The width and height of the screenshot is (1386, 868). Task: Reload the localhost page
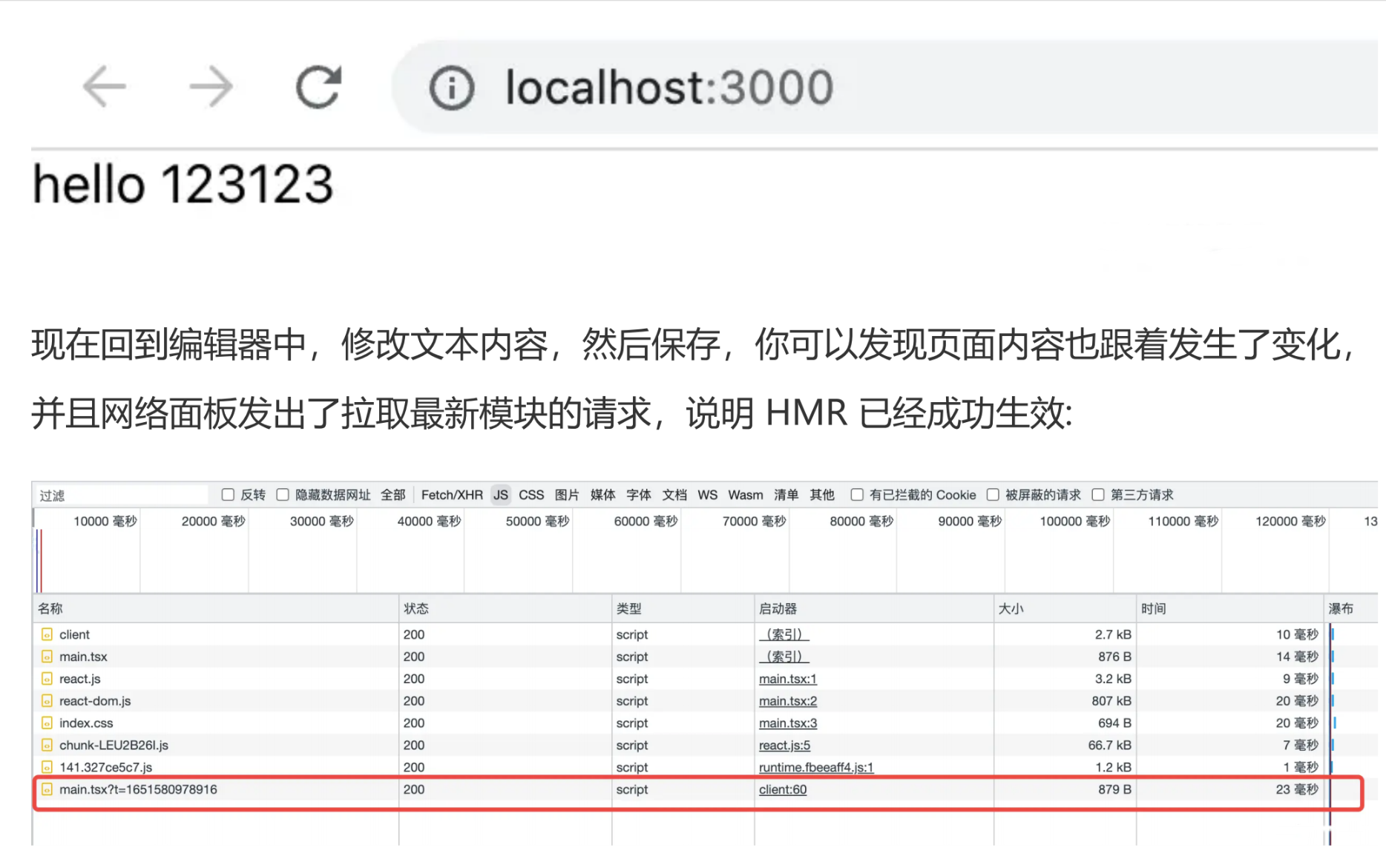click(x=319, y=86)
